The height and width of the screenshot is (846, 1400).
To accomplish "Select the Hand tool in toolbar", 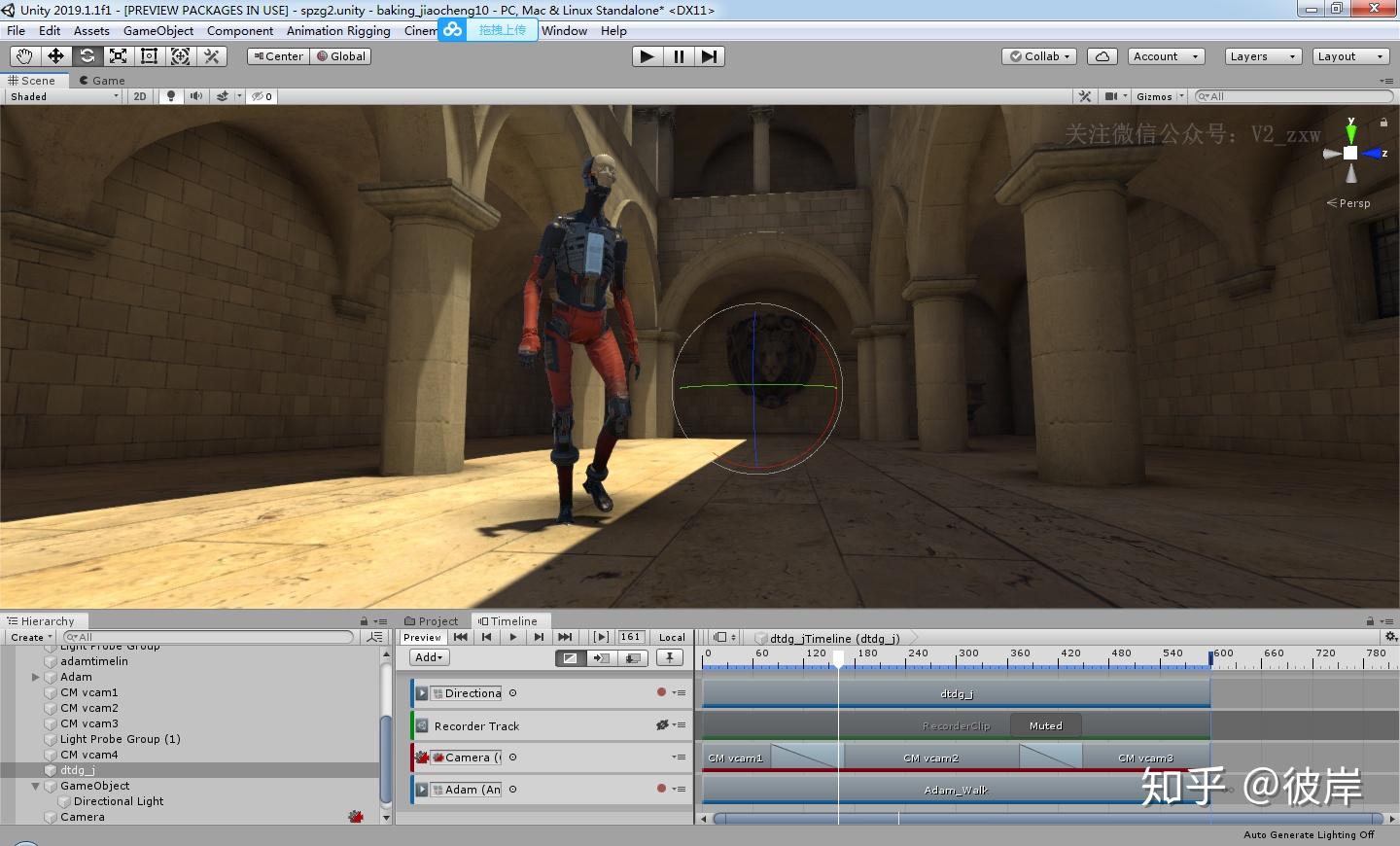I will 24,56.
